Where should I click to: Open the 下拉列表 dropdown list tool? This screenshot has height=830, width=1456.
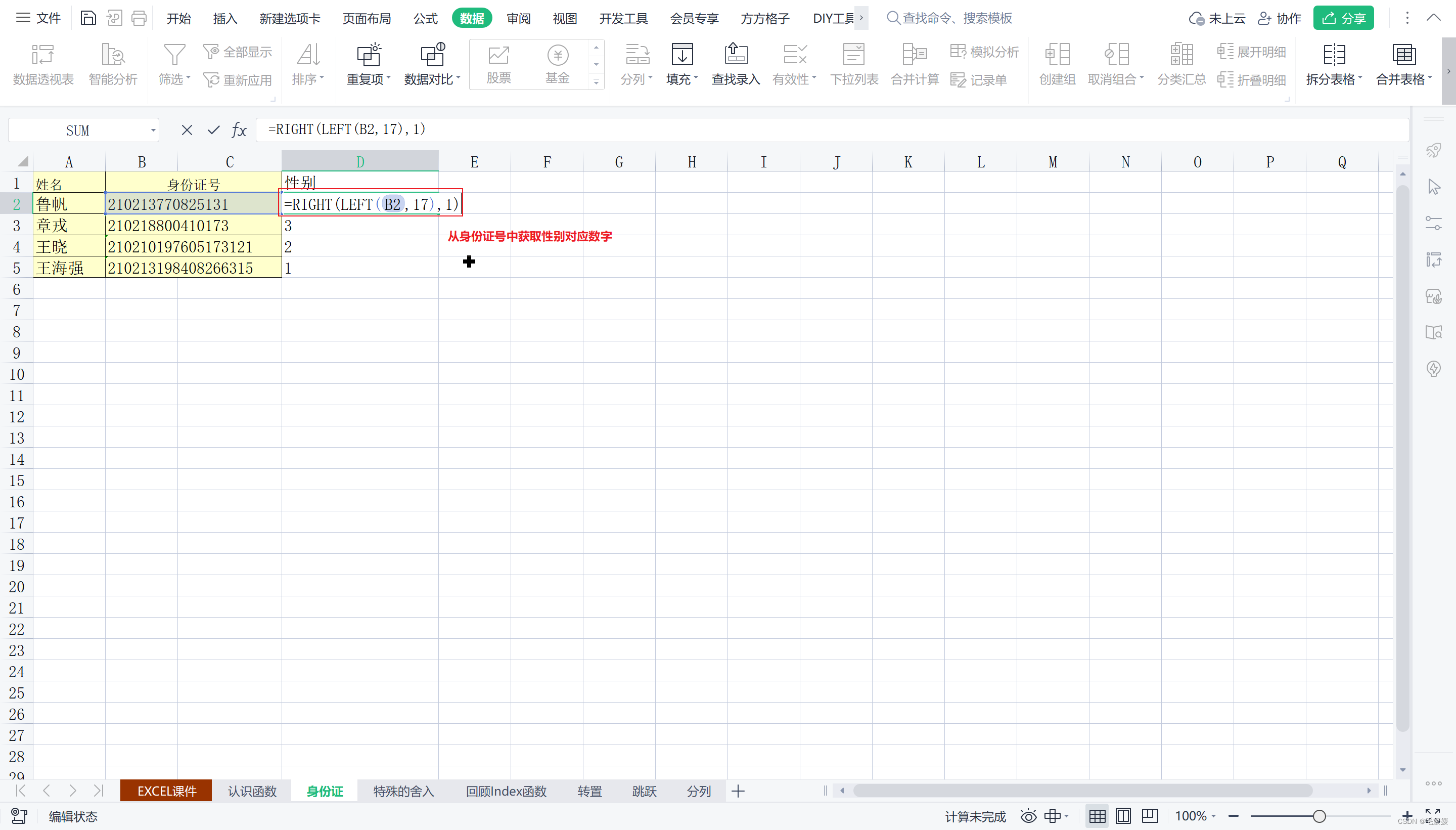point(854,64)
